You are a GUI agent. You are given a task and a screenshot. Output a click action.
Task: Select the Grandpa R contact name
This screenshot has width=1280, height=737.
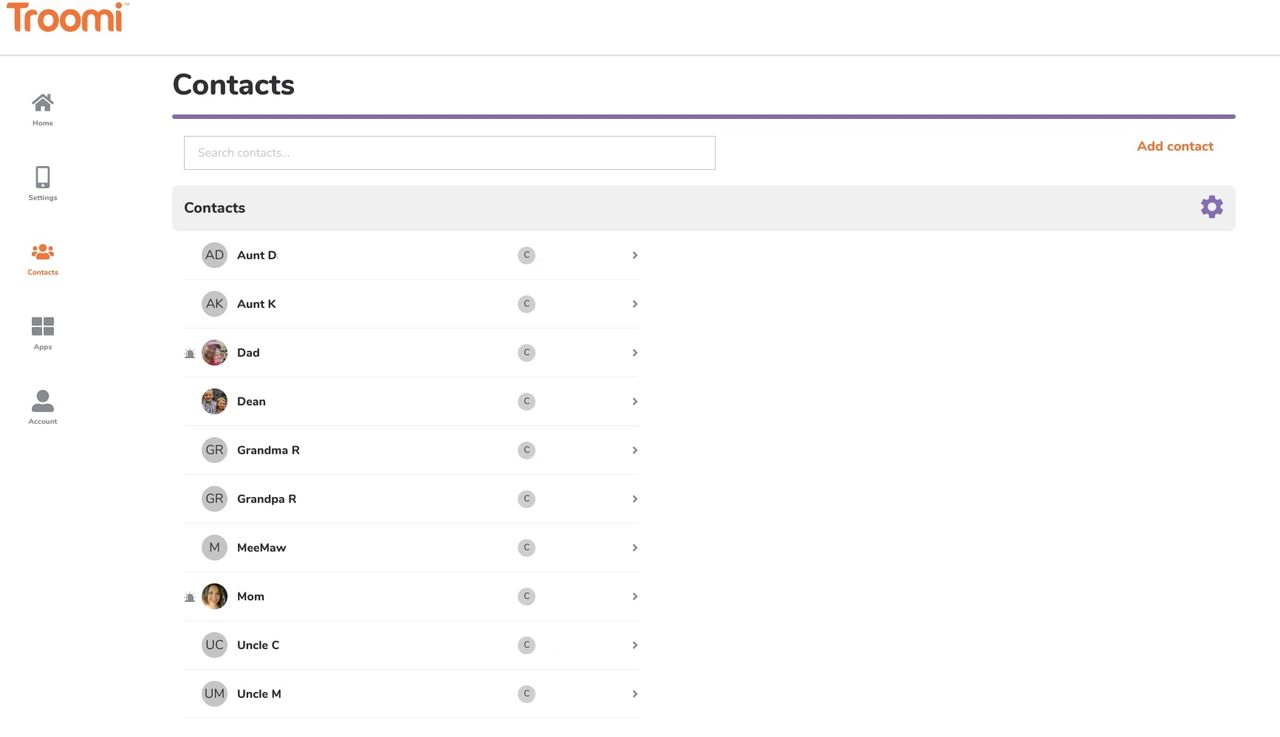266,499
